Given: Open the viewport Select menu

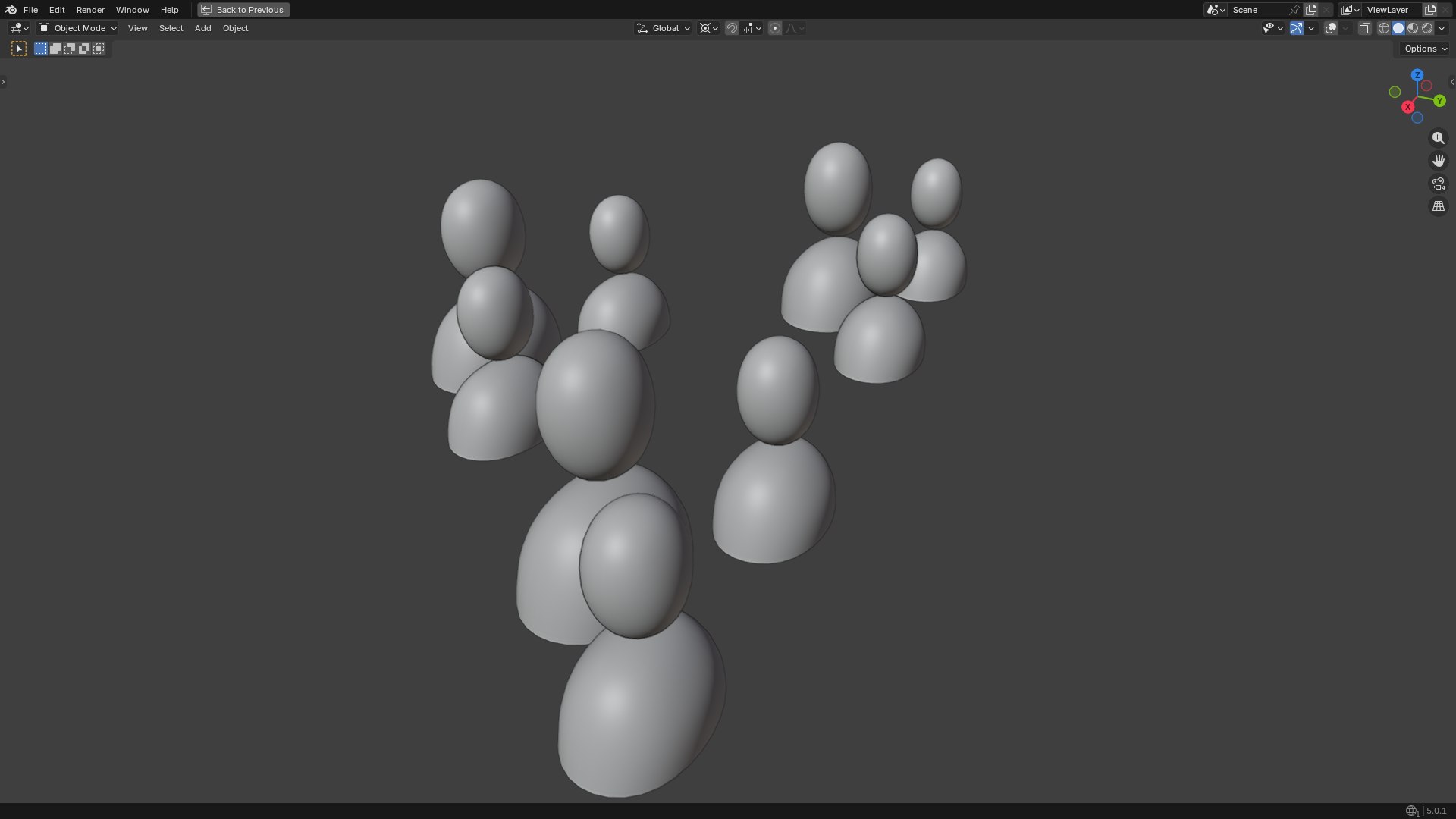Looking at the screenshot, I should [171, 28].
